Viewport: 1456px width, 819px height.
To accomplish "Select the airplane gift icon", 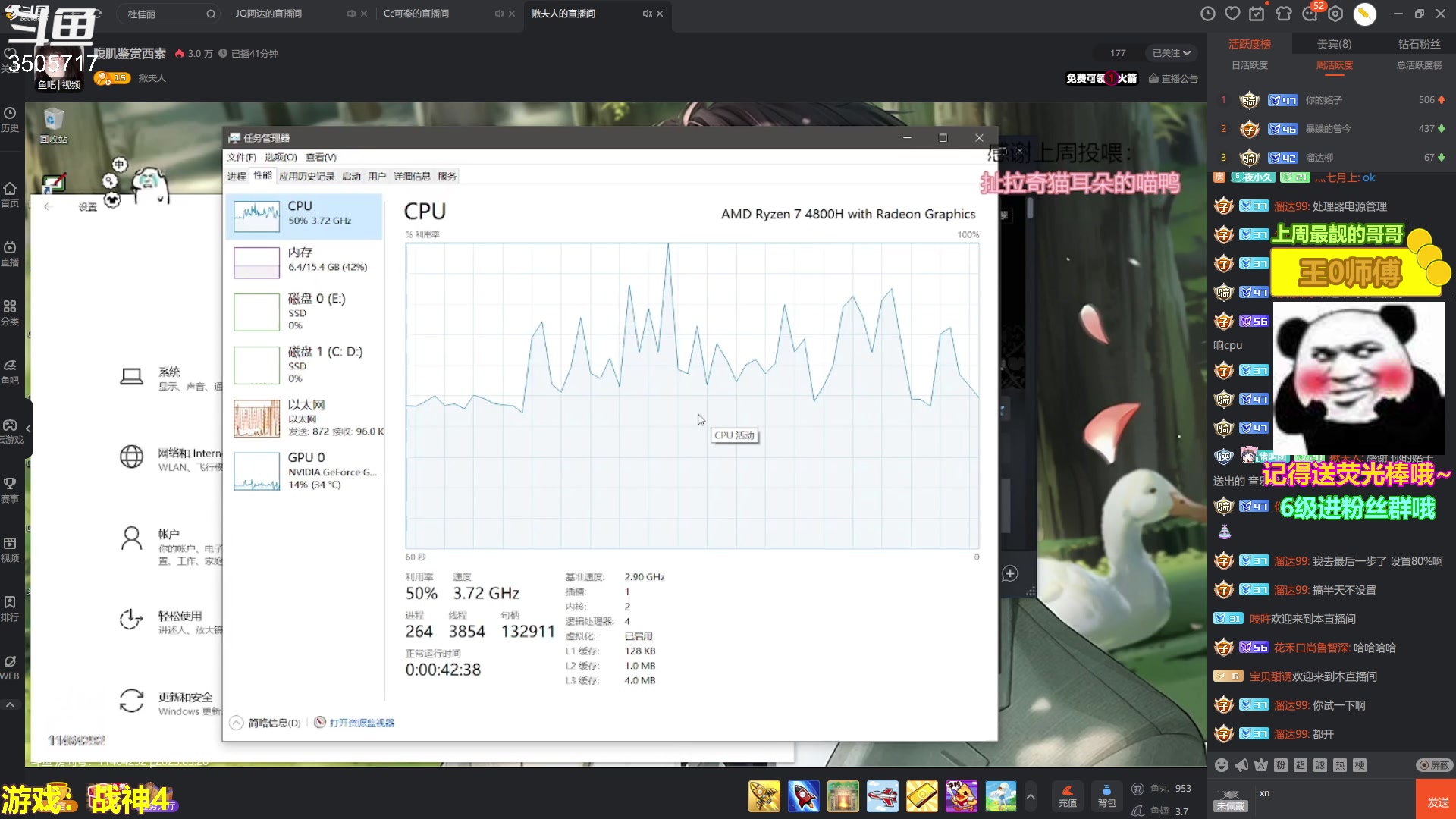I will 882,797.
